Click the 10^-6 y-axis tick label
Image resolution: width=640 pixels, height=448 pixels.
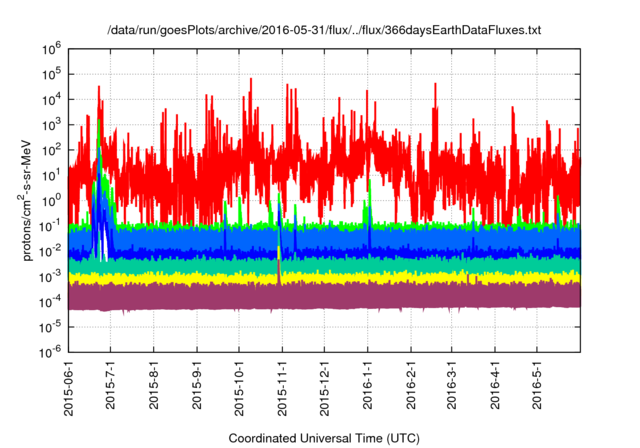pos(50,352)
